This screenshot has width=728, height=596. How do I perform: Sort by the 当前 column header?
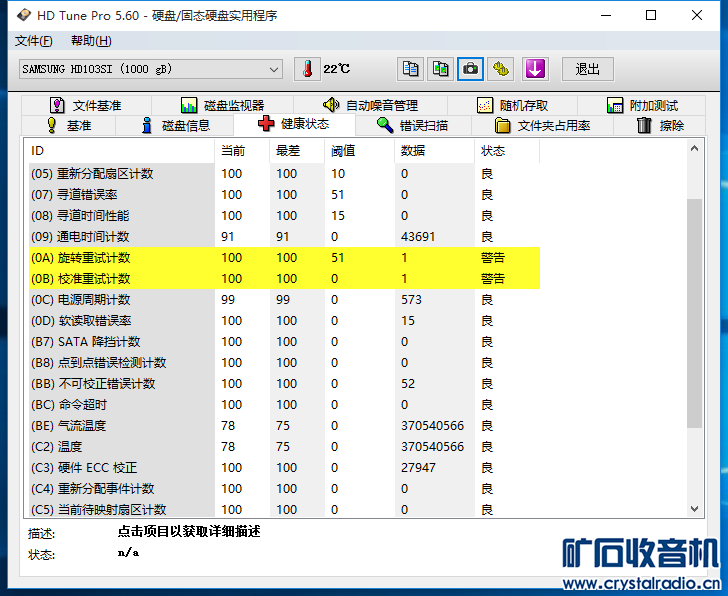242,151
